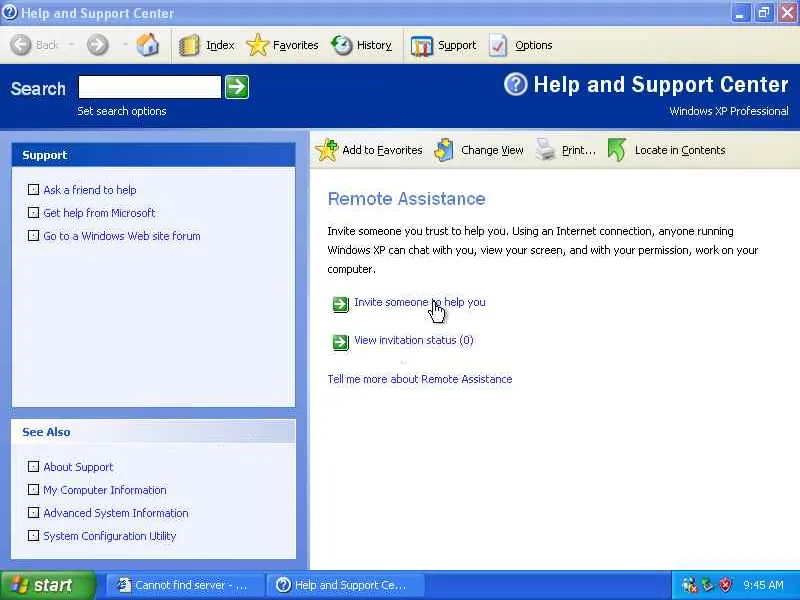The height and width of the screenshot is (600, 800).
Task: Open Set search options link
Action: [121, 111]
